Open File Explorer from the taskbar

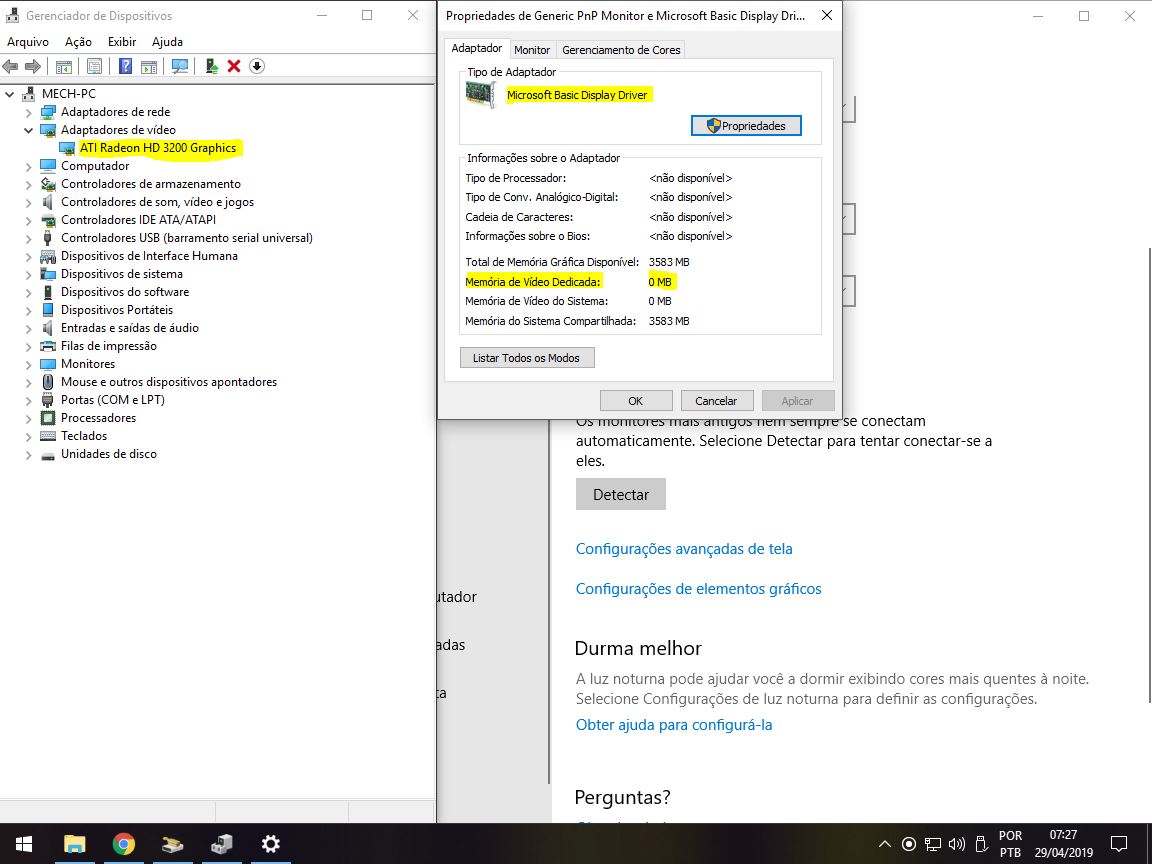point(74,843)
